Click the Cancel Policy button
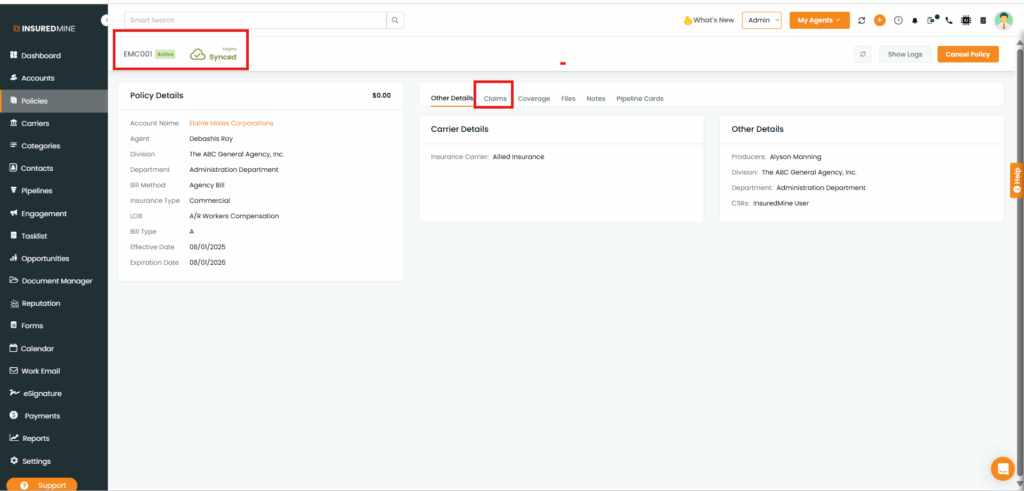 point(967,54)
